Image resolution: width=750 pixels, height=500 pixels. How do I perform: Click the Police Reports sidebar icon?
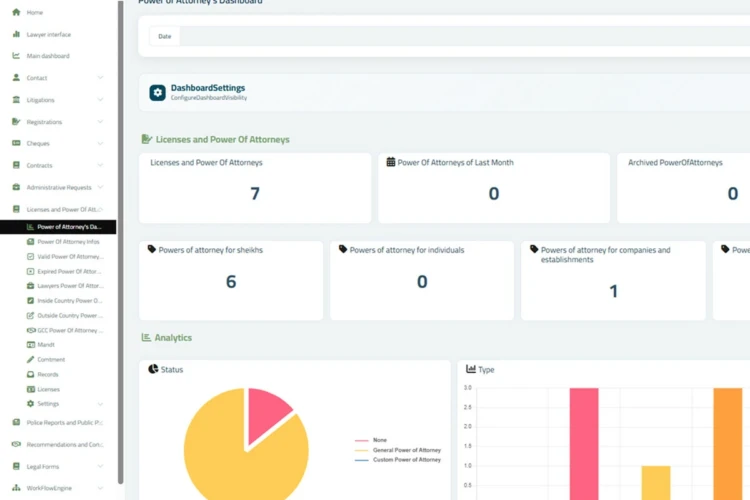coord(16,422)
